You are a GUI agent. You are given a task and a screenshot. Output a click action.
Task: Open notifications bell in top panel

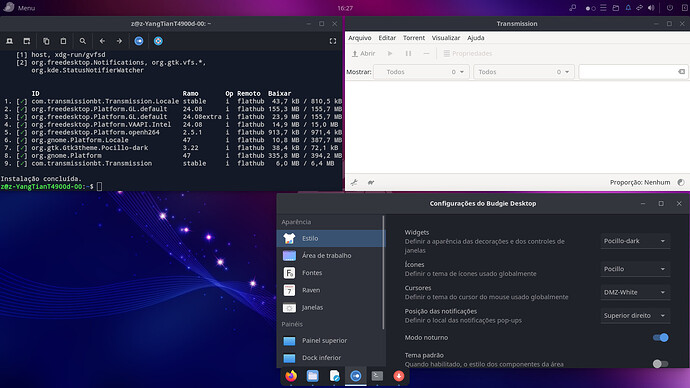pos(628,8)
